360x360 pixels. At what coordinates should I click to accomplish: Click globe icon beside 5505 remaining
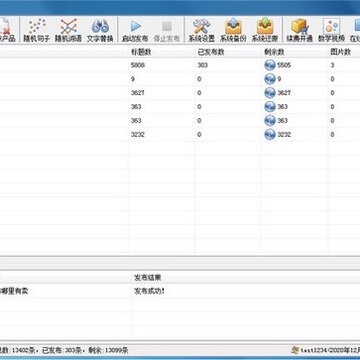pyautogui.click(x=270, y=65)
